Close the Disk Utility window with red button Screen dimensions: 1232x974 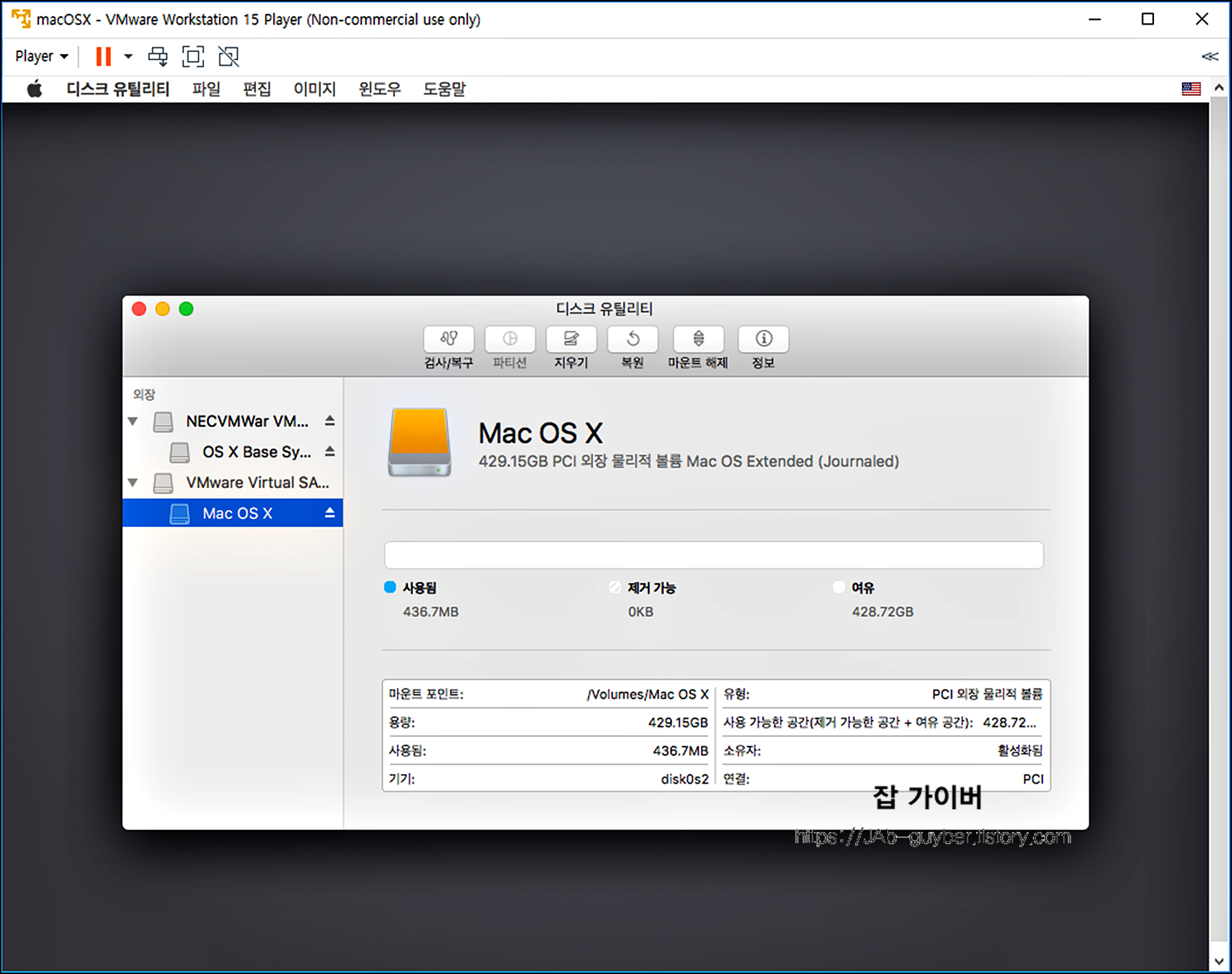pos(139,309)
